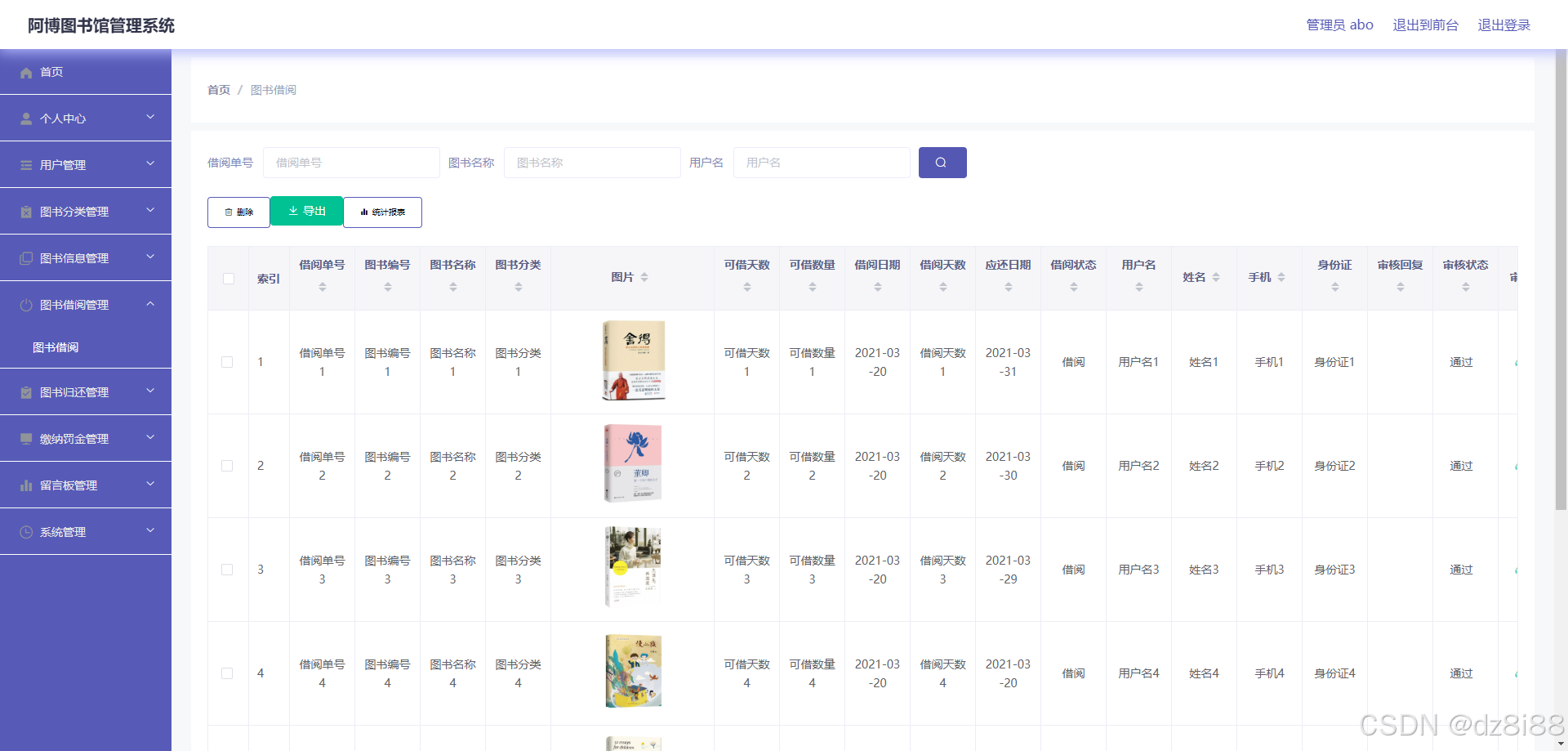Expand the 留言板管理 menu
1568x751 pixels.
(86, 485)
